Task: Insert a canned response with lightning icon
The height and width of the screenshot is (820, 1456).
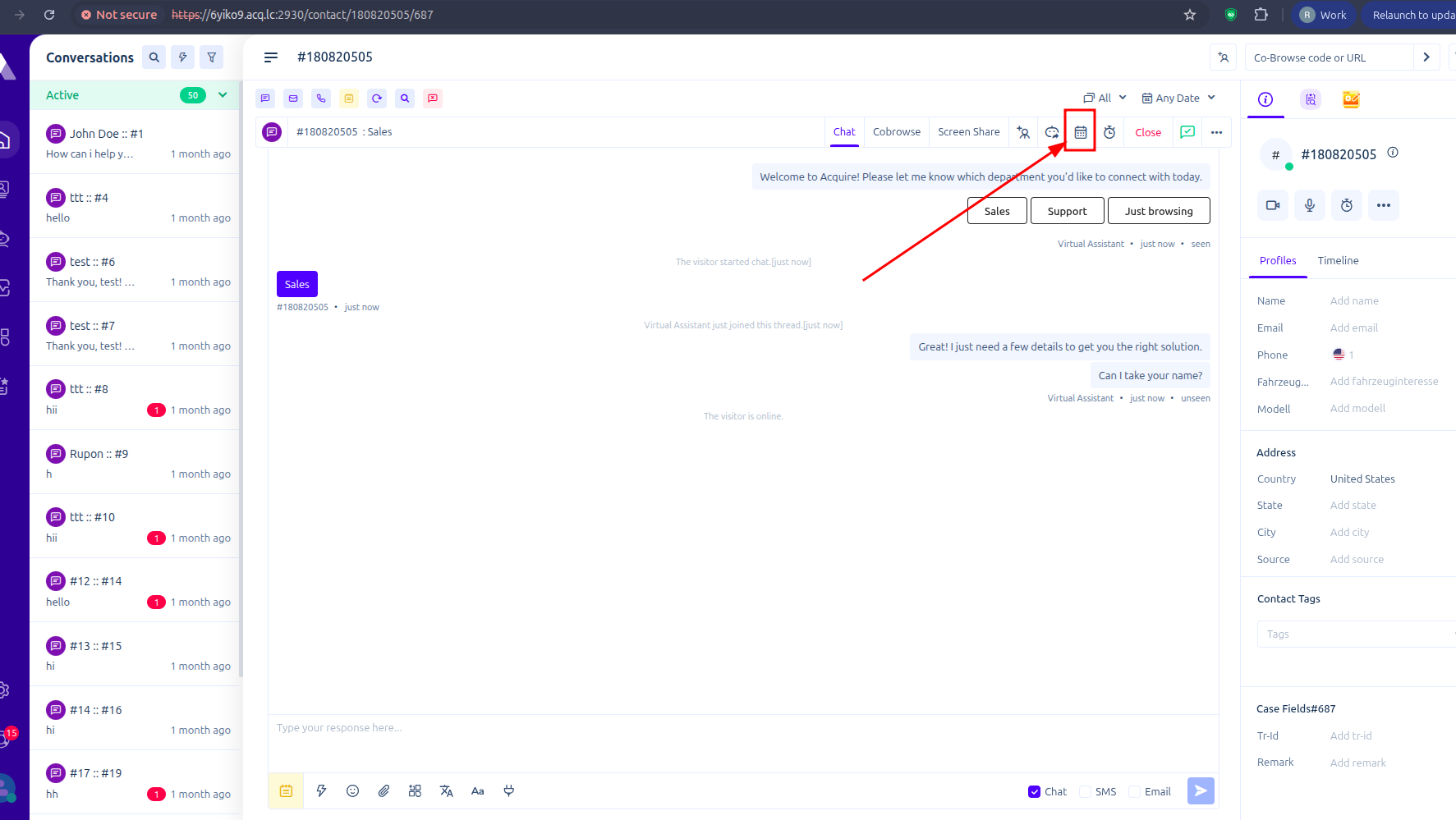Action: pyautogui.click(x=321, y=791)
